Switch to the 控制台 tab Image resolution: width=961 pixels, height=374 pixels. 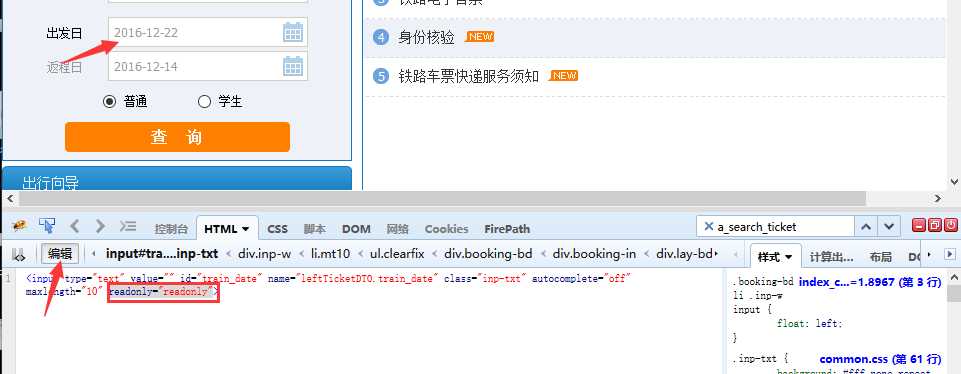tap(171, 229)
